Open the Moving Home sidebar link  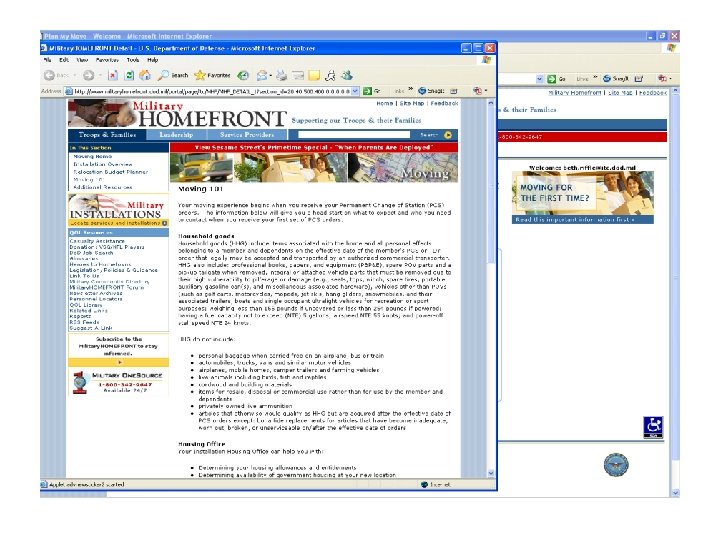point(92,156)
